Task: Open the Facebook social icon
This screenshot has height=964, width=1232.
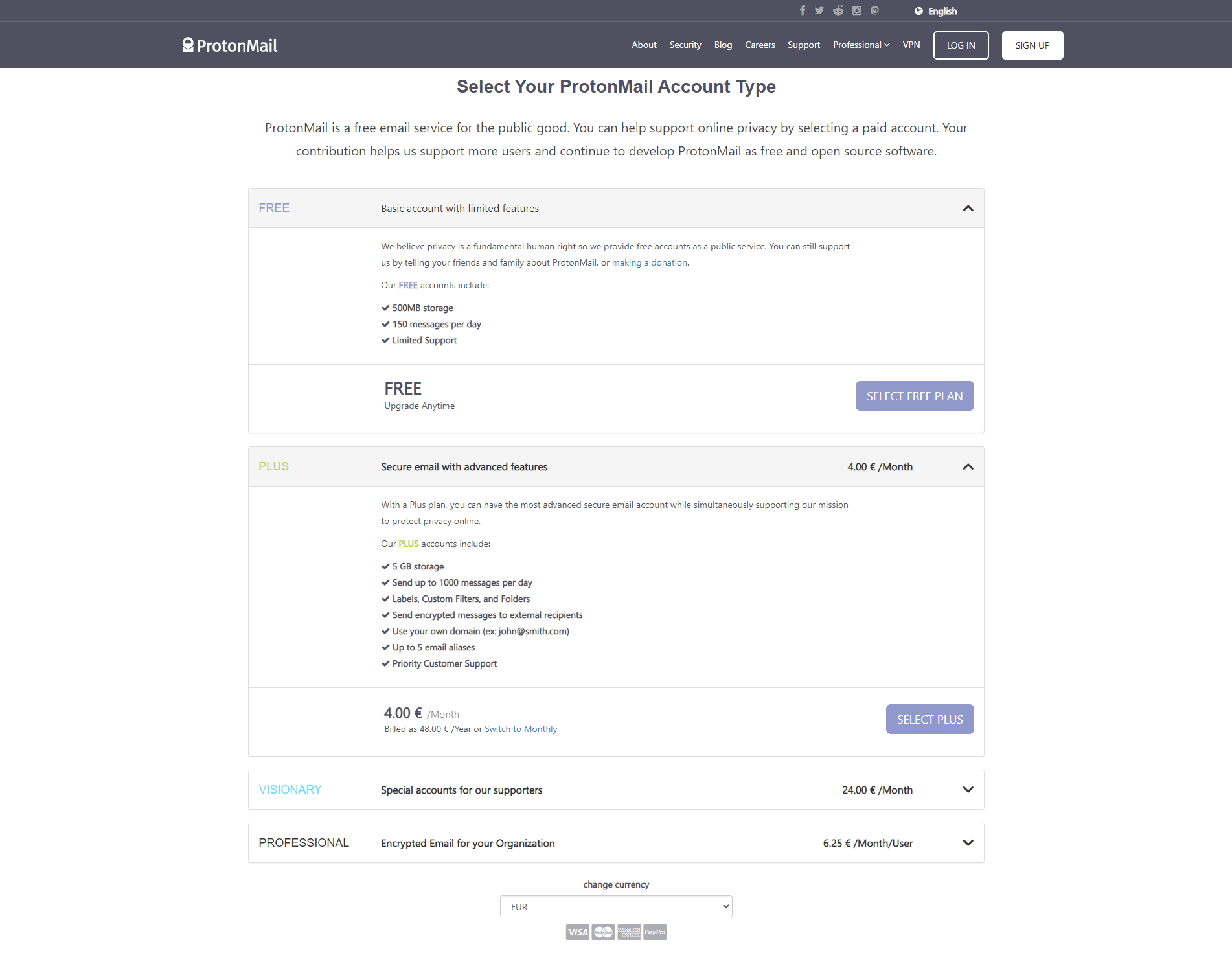Action: (x=802, y=10)
